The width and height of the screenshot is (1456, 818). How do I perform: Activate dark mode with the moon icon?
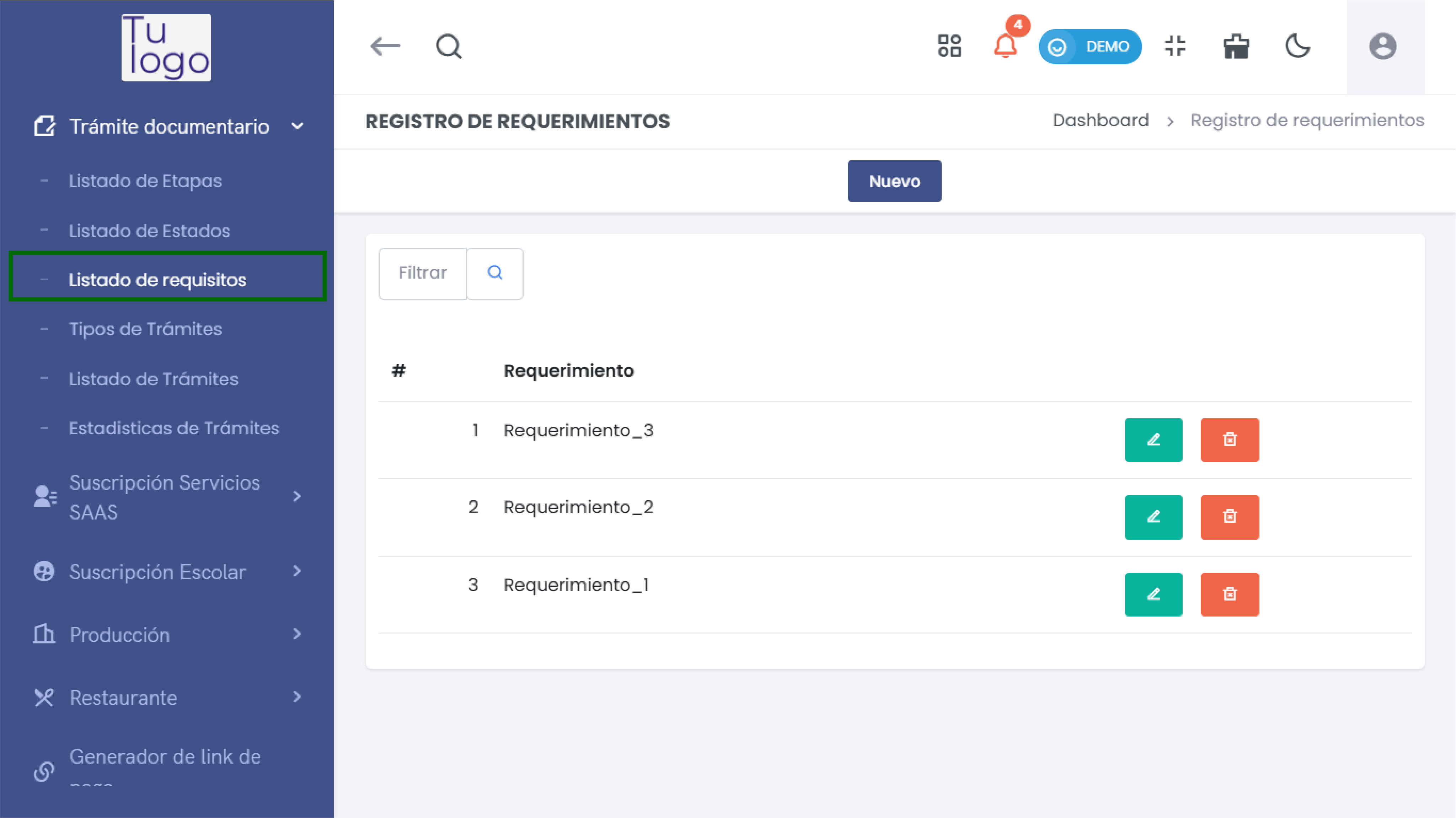[x=1297, y=47]
